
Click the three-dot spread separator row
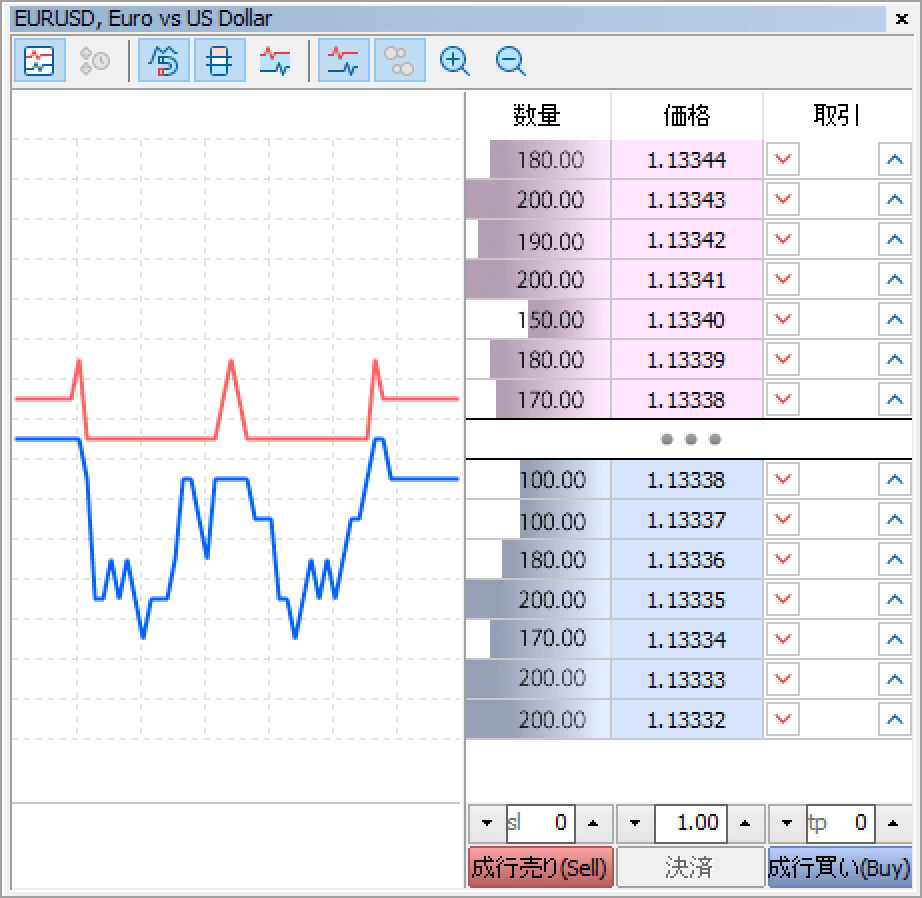[689, 439]
